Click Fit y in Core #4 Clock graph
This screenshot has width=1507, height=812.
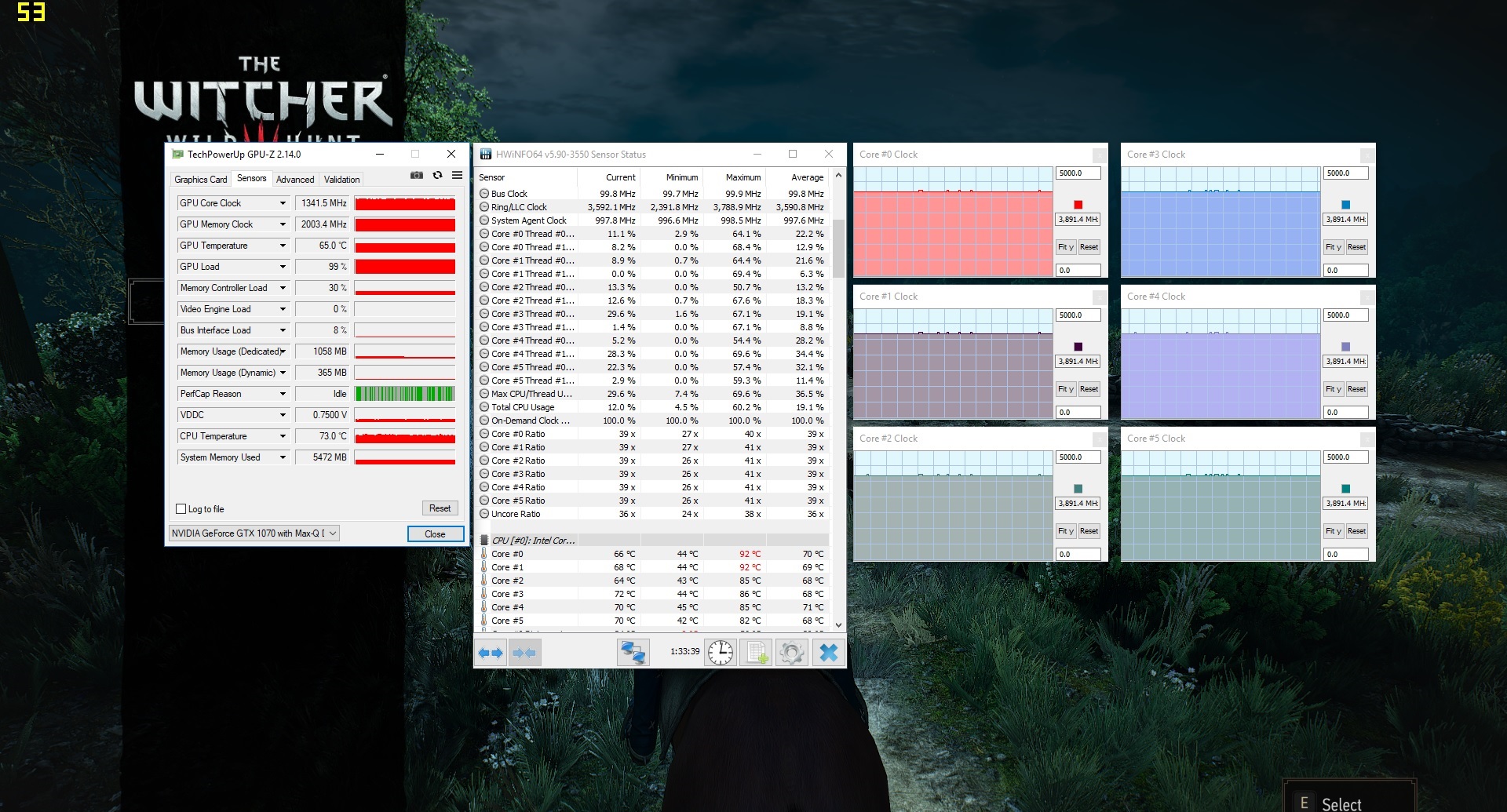click(x=1333, y=389)
